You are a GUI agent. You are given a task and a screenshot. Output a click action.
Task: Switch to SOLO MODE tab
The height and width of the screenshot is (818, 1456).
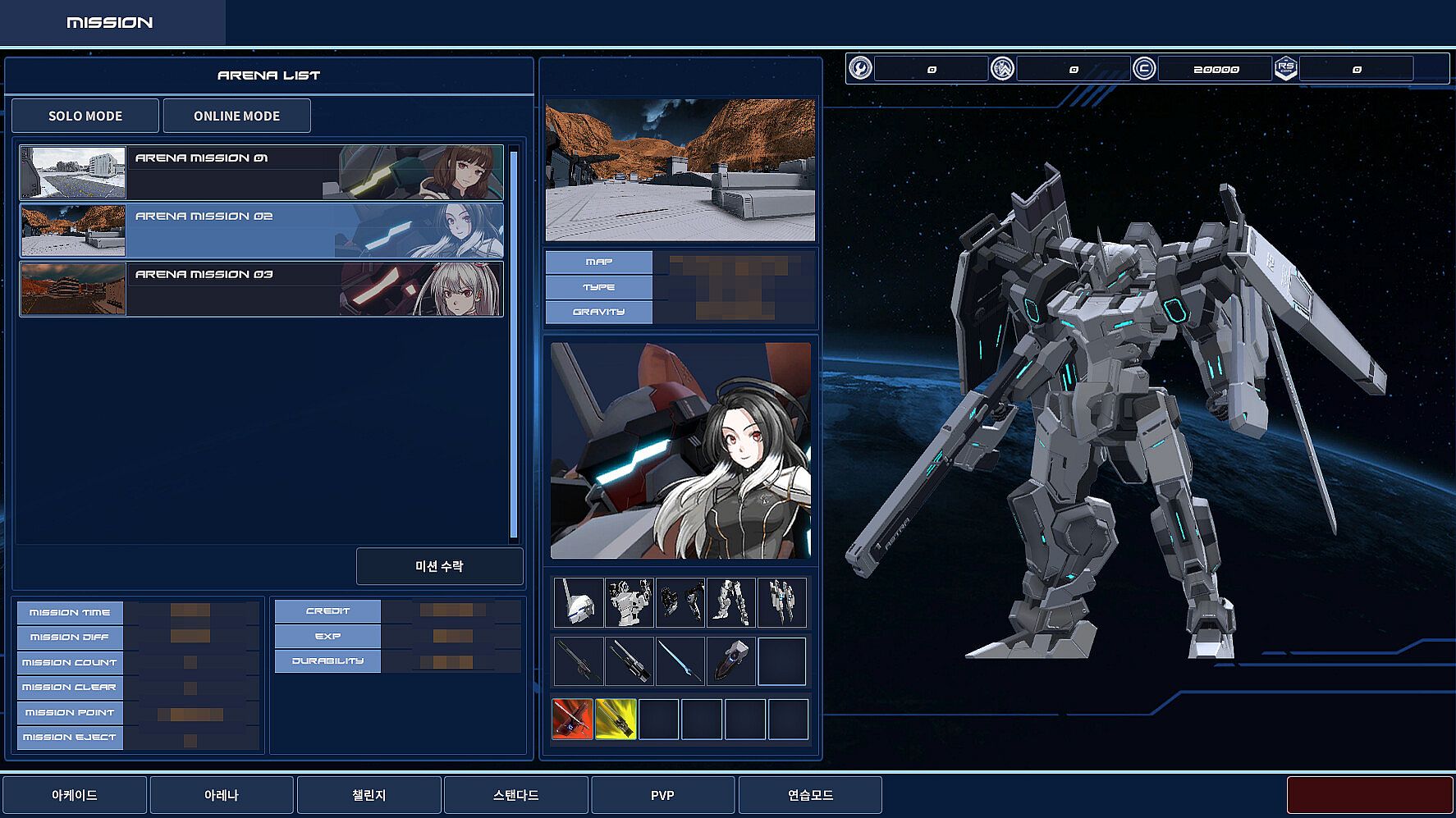[x=85, y=116]
